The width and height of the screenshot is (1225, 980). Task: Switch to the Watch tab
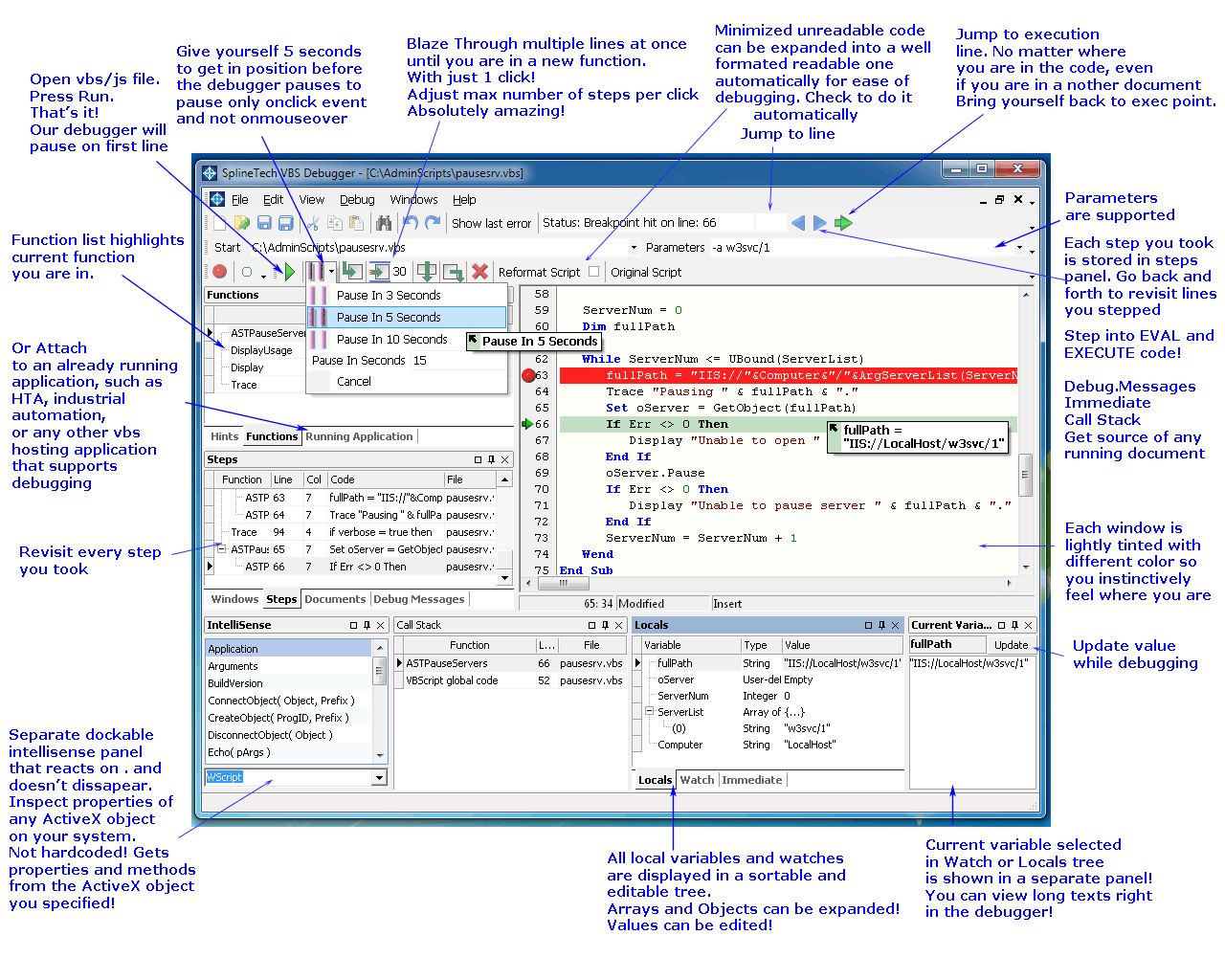tap(697, 780)
